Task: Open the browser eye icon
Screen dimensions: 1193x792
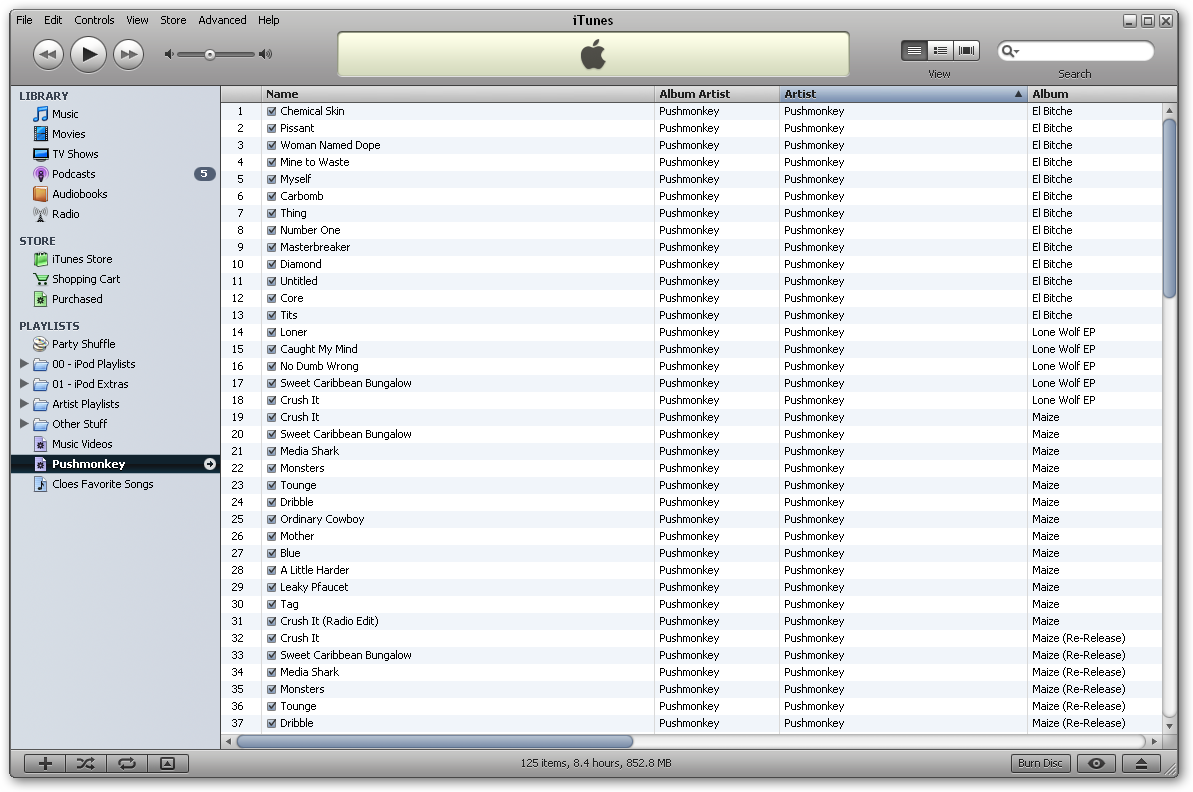Action: coord(1097,763)
